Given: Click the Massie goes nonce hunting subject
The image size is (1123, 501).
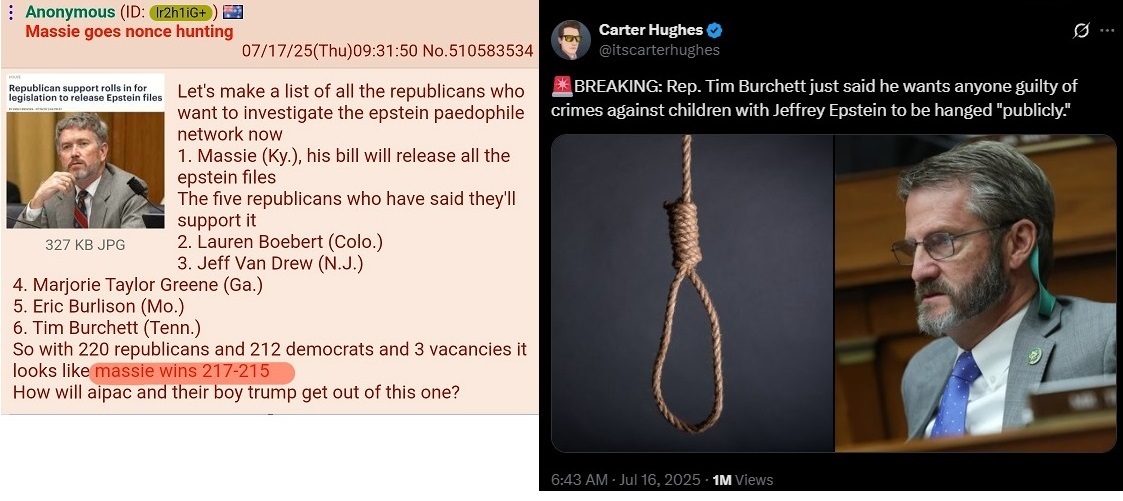Looking at the screenshot, I should [129, 31].
